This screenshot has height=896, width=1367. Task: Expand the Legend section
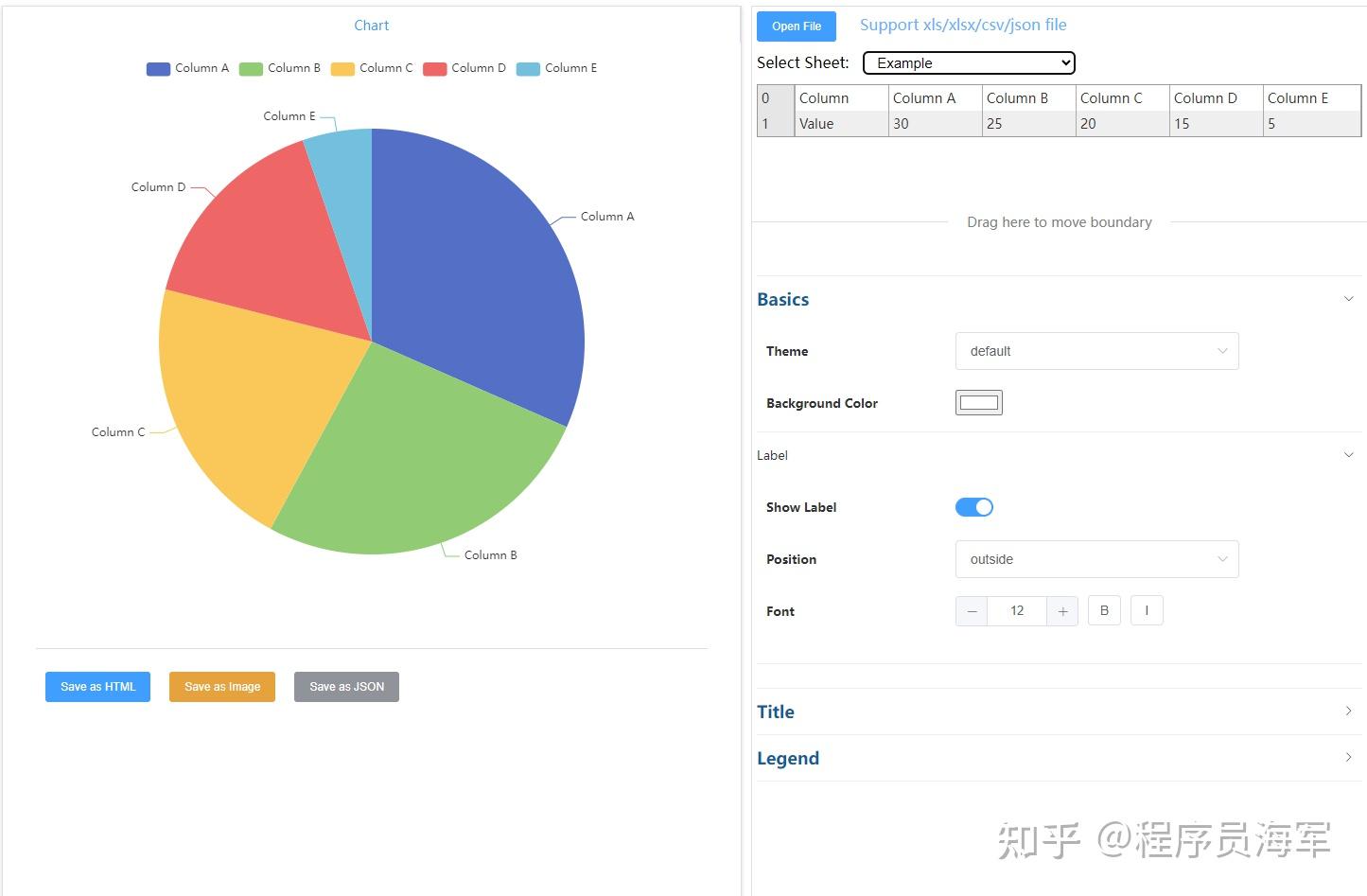click(1059, 758)
